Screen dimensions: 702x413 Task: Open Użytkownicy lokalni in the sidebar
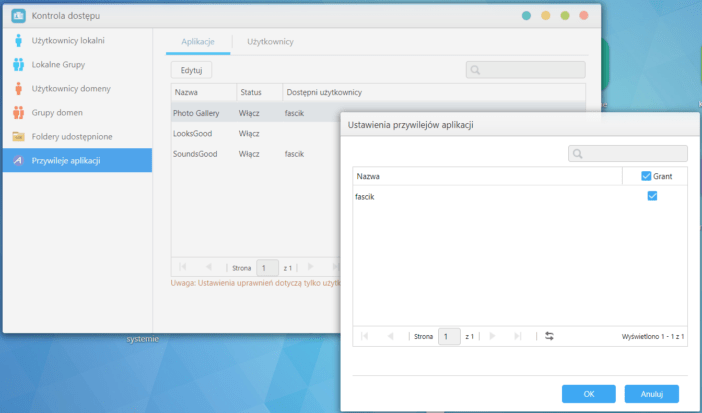tap(77, 41)
